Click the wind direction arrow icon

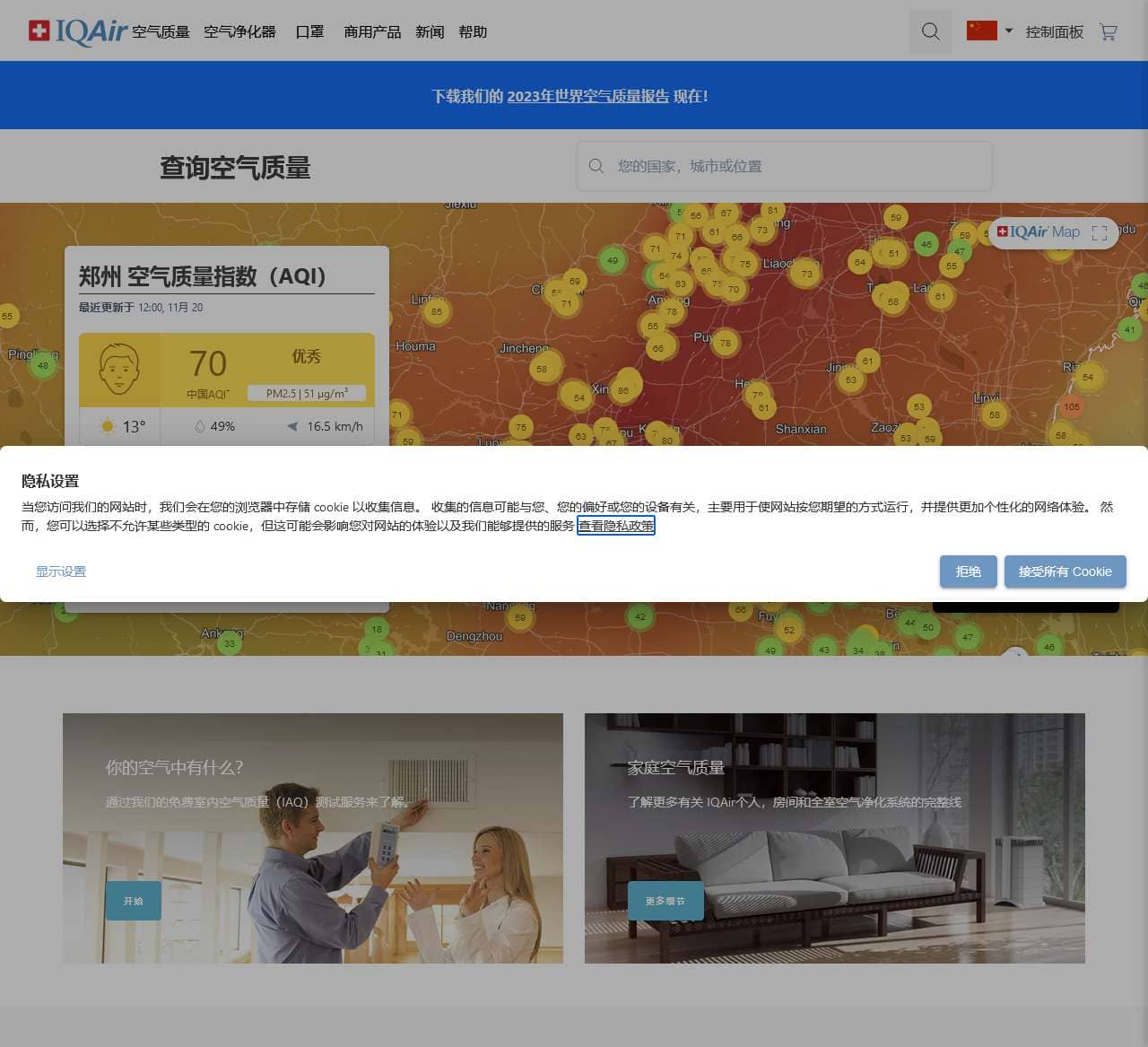pyautogui.click(x=292, y=426)
